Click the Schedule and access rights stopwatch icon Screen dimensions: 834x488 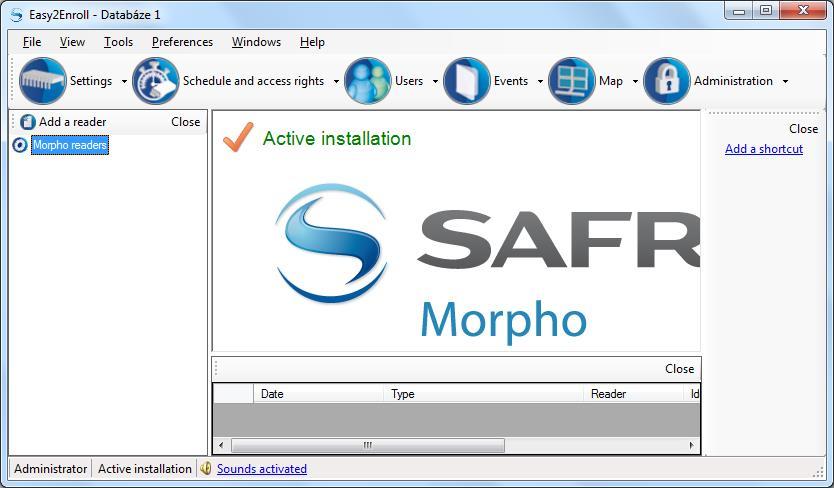click(x=156, y=81)
